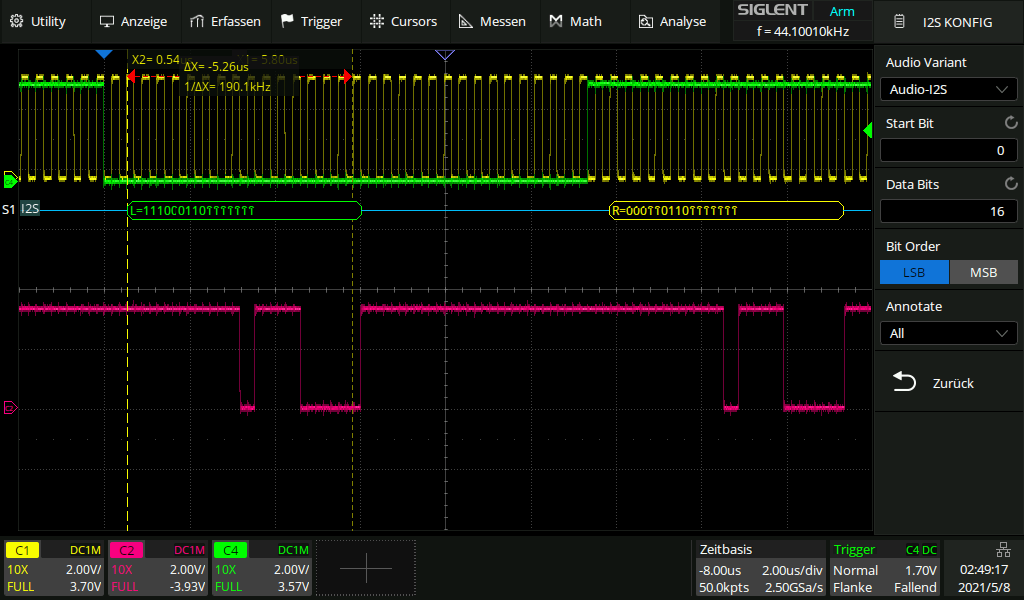Screen dimensions: 1024x600
Task: Select MSB bit order
Action: point(983,273)
